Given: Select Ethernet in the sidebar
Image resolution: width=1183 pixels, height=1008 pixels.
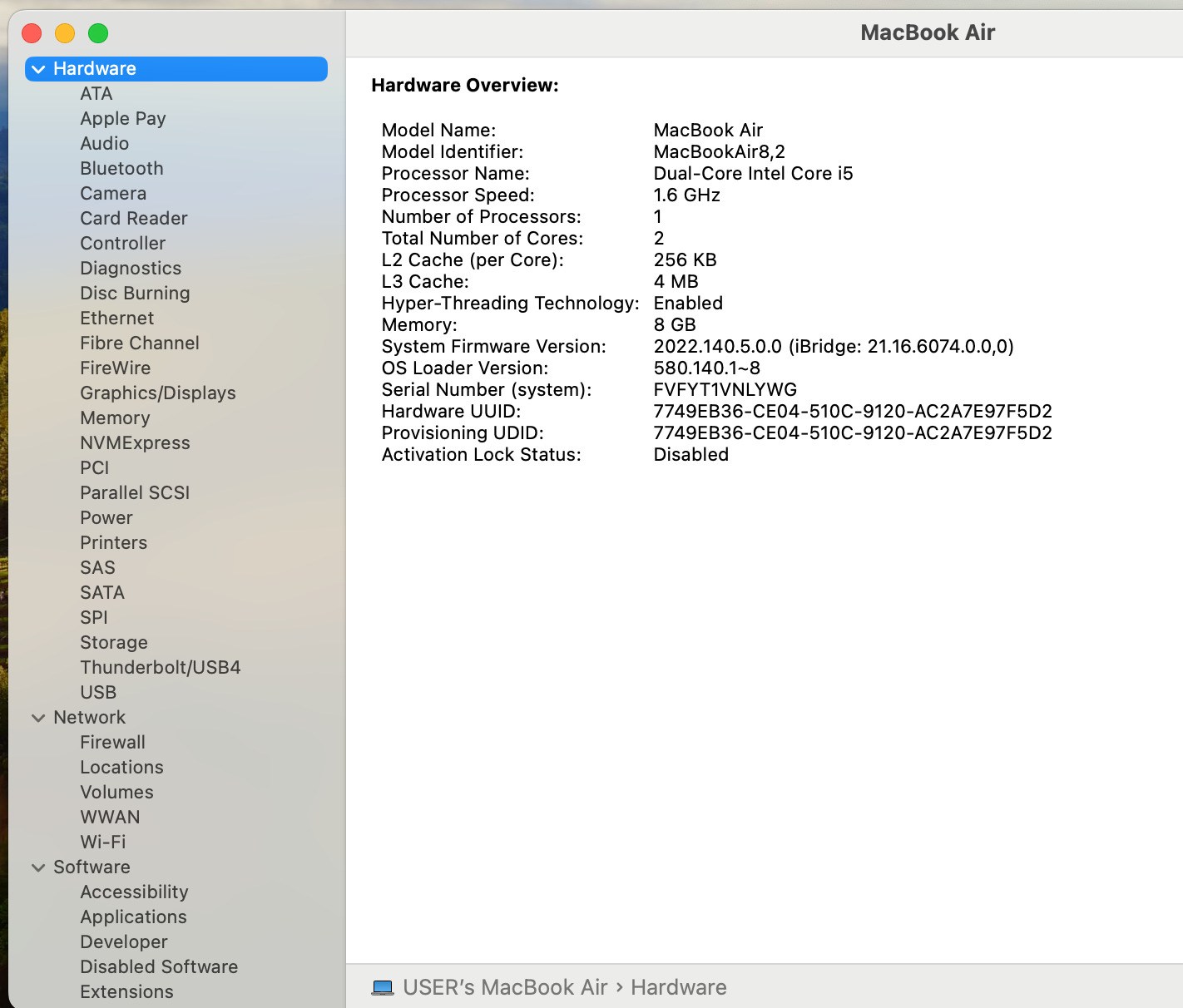Looking at the screenshot, I should coord(116,318).
